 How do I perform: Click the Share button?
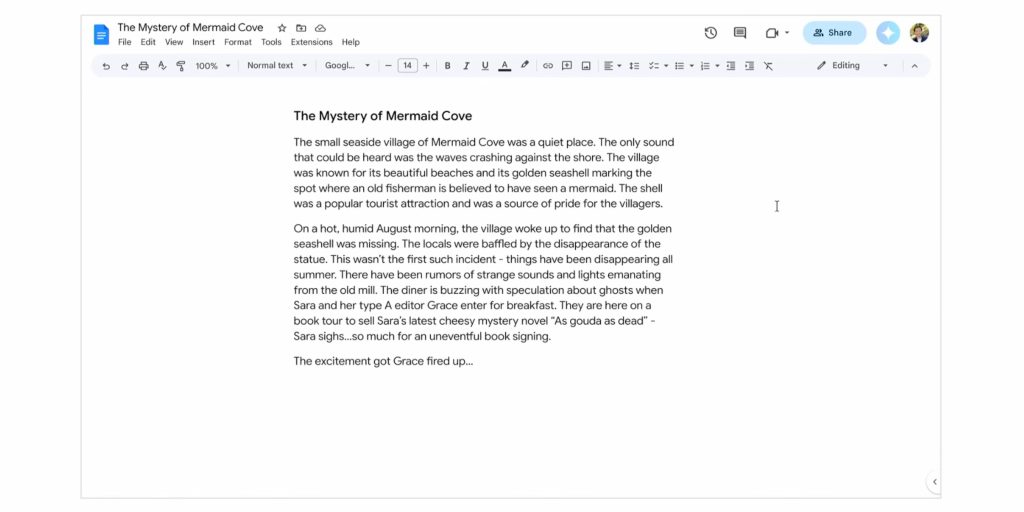[833, 33]
